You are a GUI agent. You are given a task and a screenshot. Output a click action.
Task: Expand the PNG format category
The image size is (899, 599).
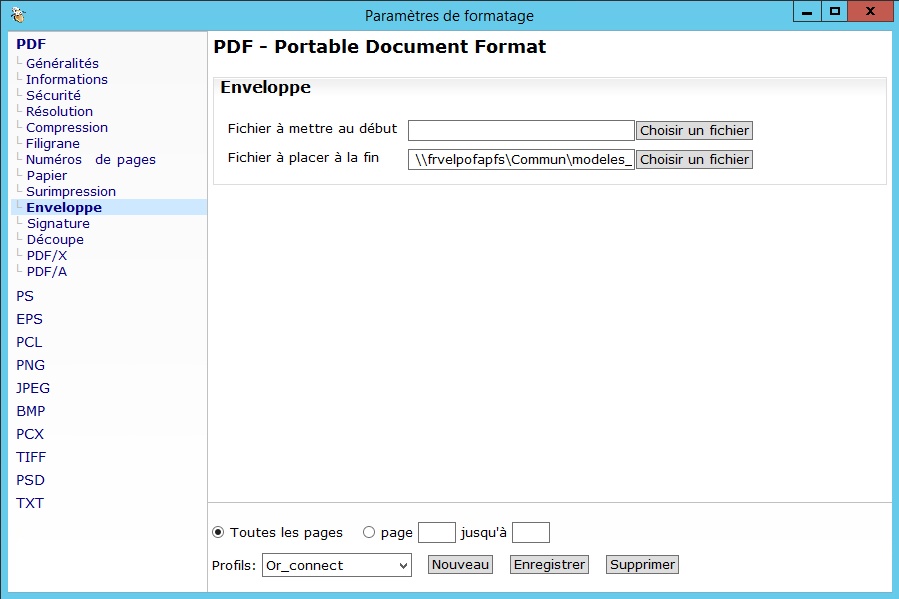(x=30, y=365)
